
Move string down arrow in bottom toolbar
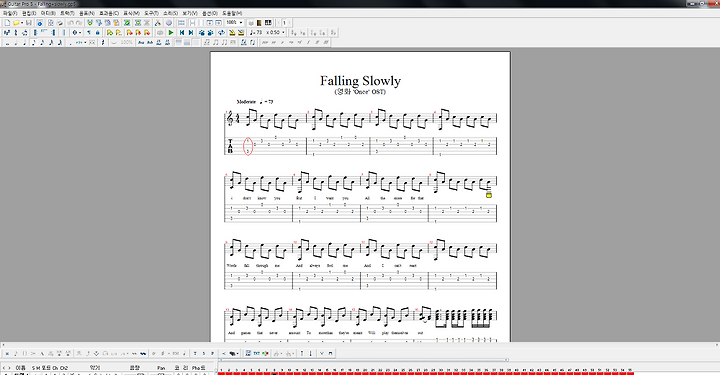(x=310, y=353)
